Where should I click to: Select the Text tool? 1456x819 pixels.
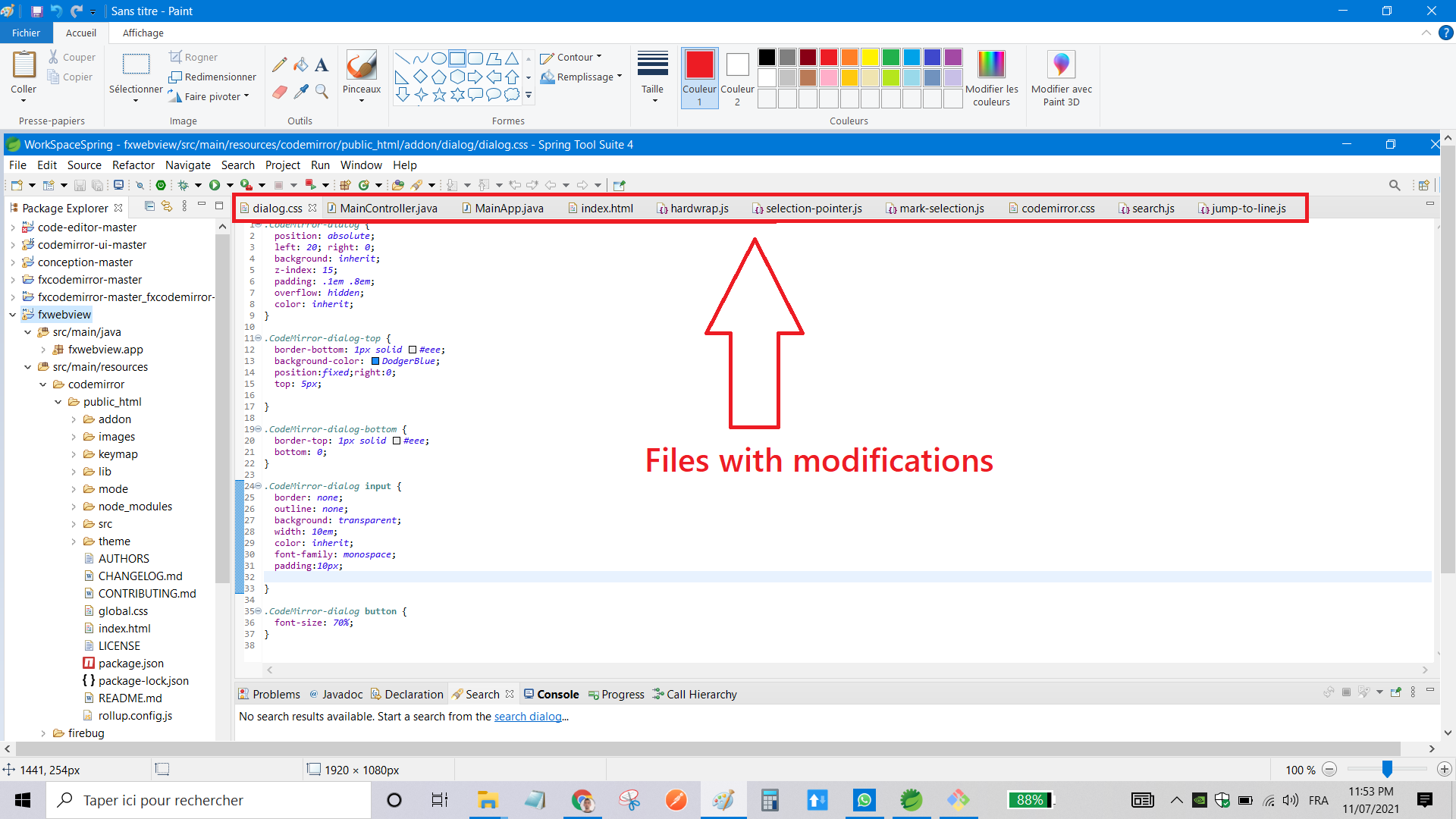[321, 64]
